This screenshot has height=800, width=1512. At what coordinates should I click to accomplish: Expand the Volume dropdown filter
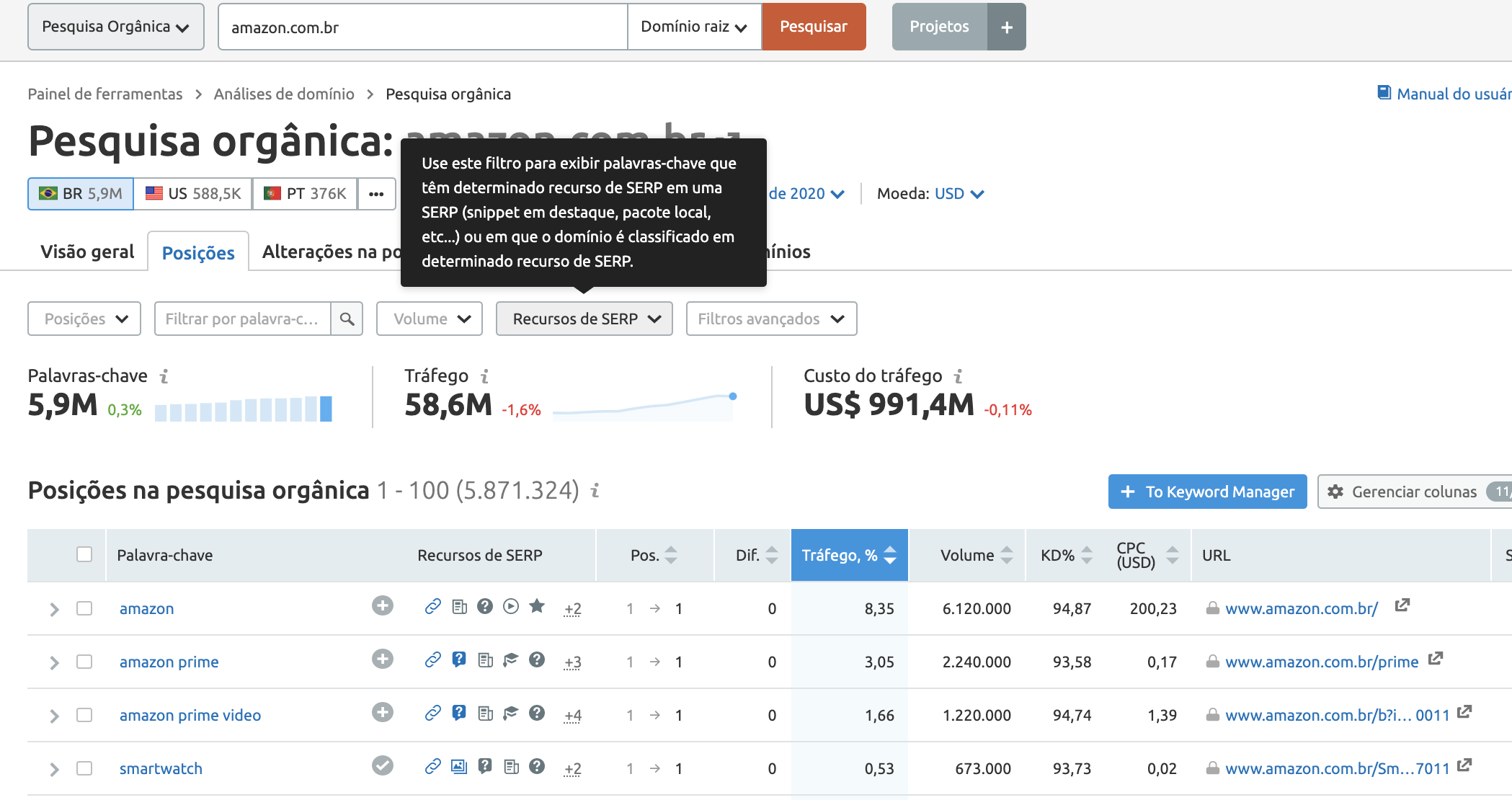[430, 318]
